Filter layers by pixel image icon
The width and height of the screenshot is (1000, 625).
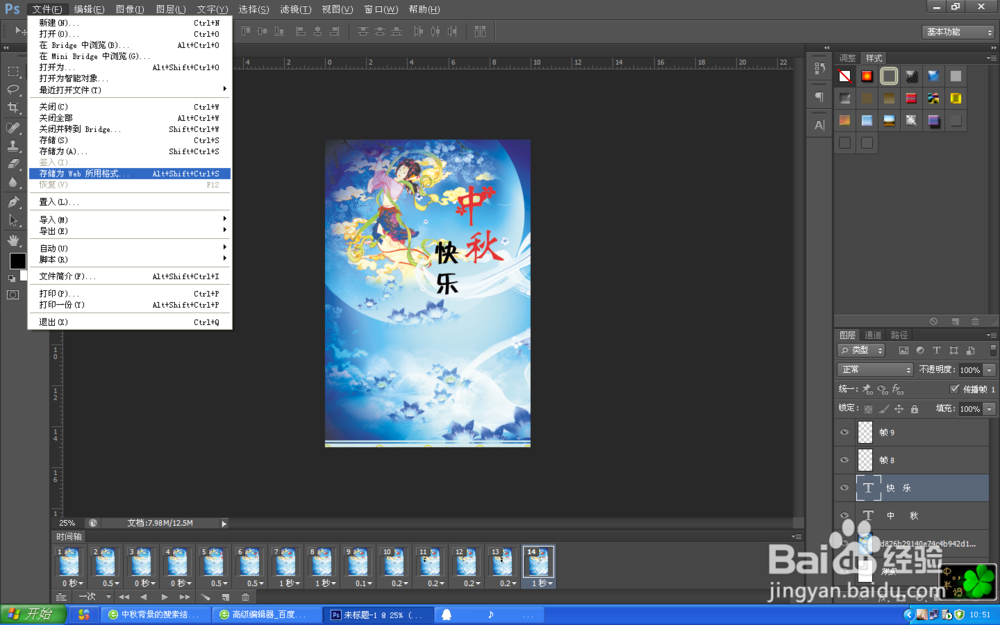click(x=904, y=350)
